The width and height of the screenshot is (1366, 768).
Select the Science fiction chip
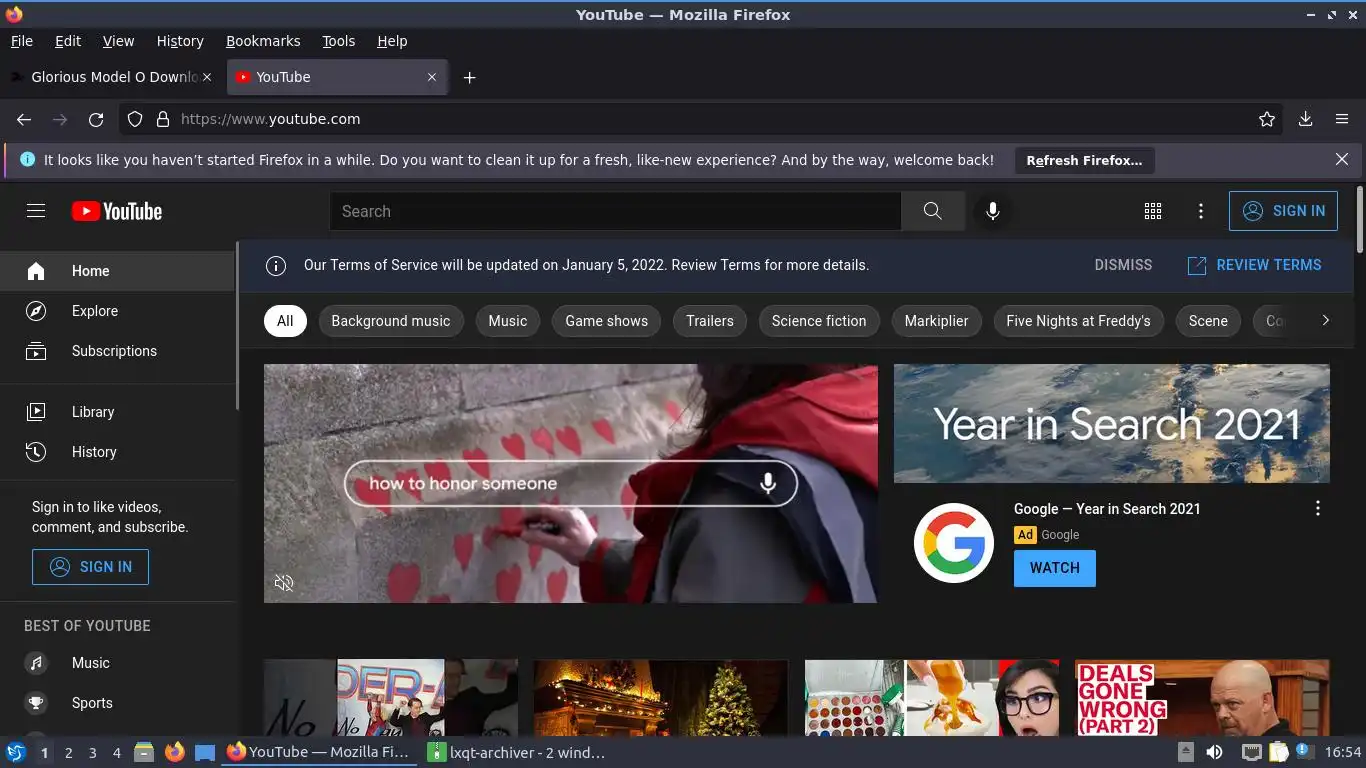819,321
